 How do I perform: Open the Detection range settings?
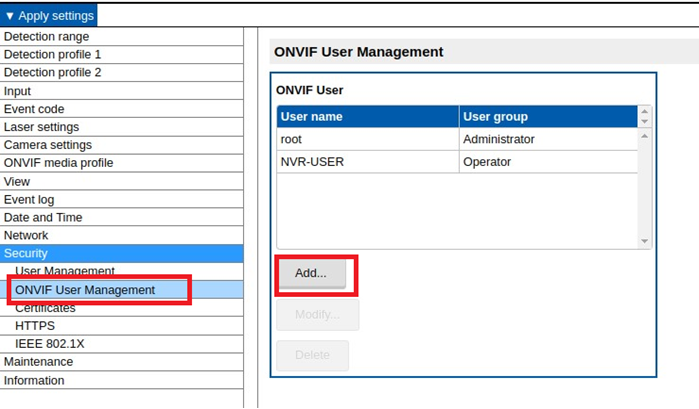(46, 37)
